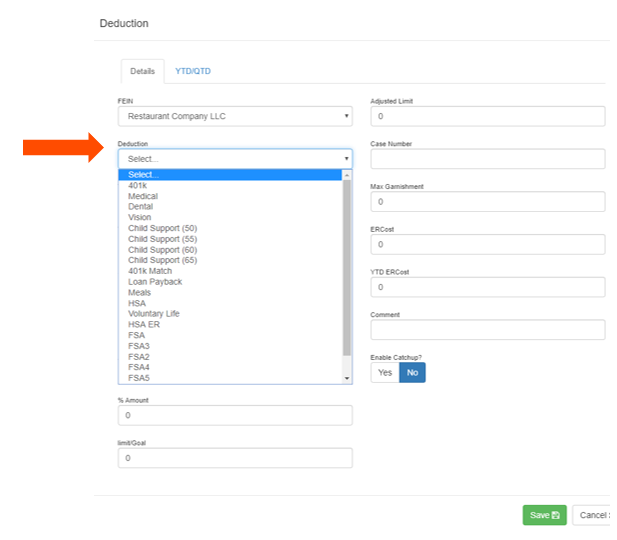Select Meals deduction option

230,292
